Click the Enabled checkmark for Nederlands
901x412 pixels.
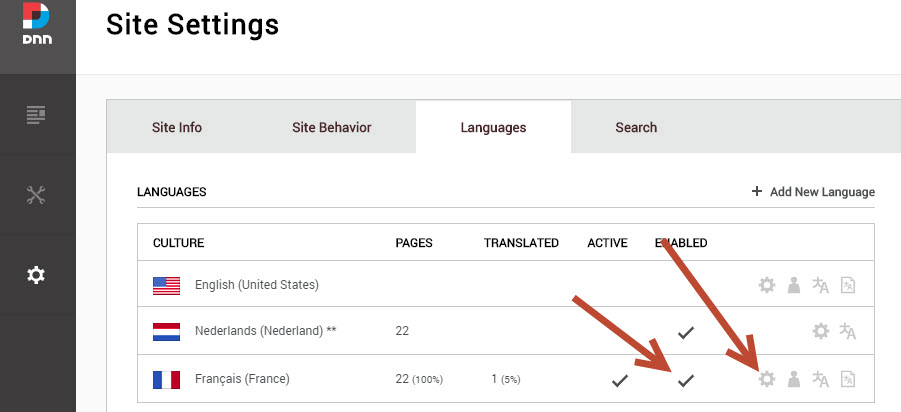coord(685,332)
